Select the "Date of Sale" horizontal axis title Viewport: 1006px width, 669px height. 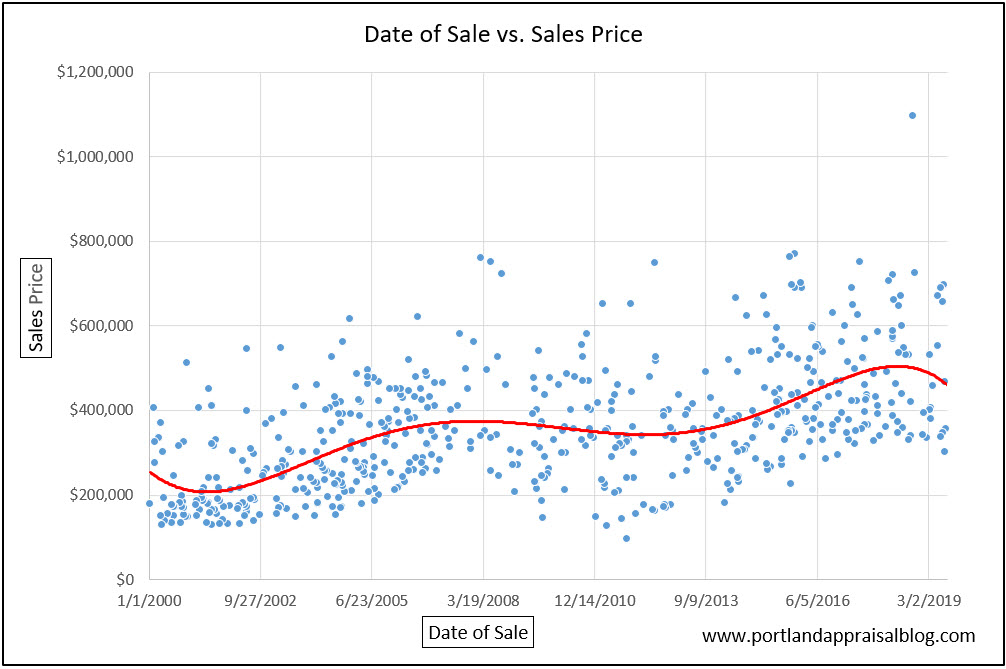[476, 632]
